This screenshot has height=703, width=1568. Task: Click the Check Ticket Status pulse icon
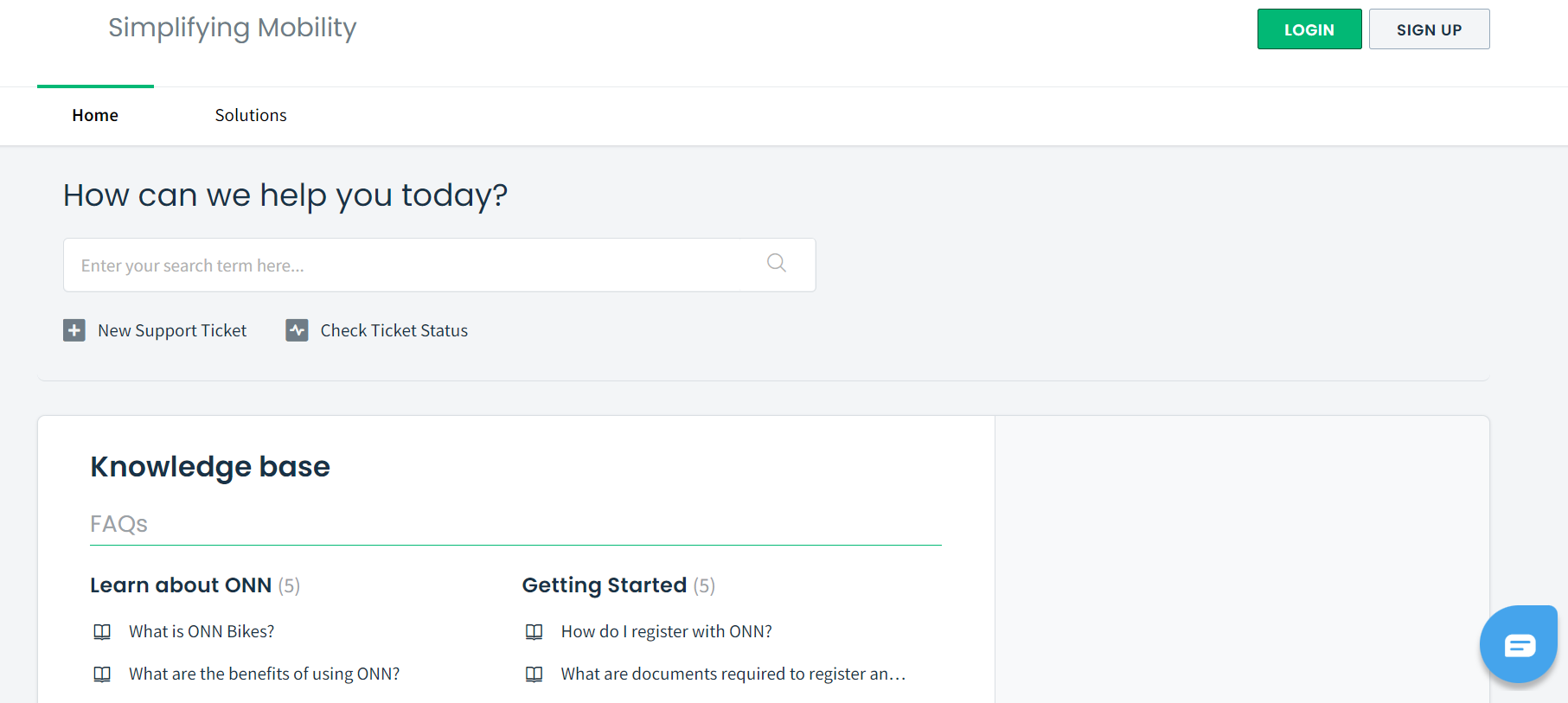[297, 329]
